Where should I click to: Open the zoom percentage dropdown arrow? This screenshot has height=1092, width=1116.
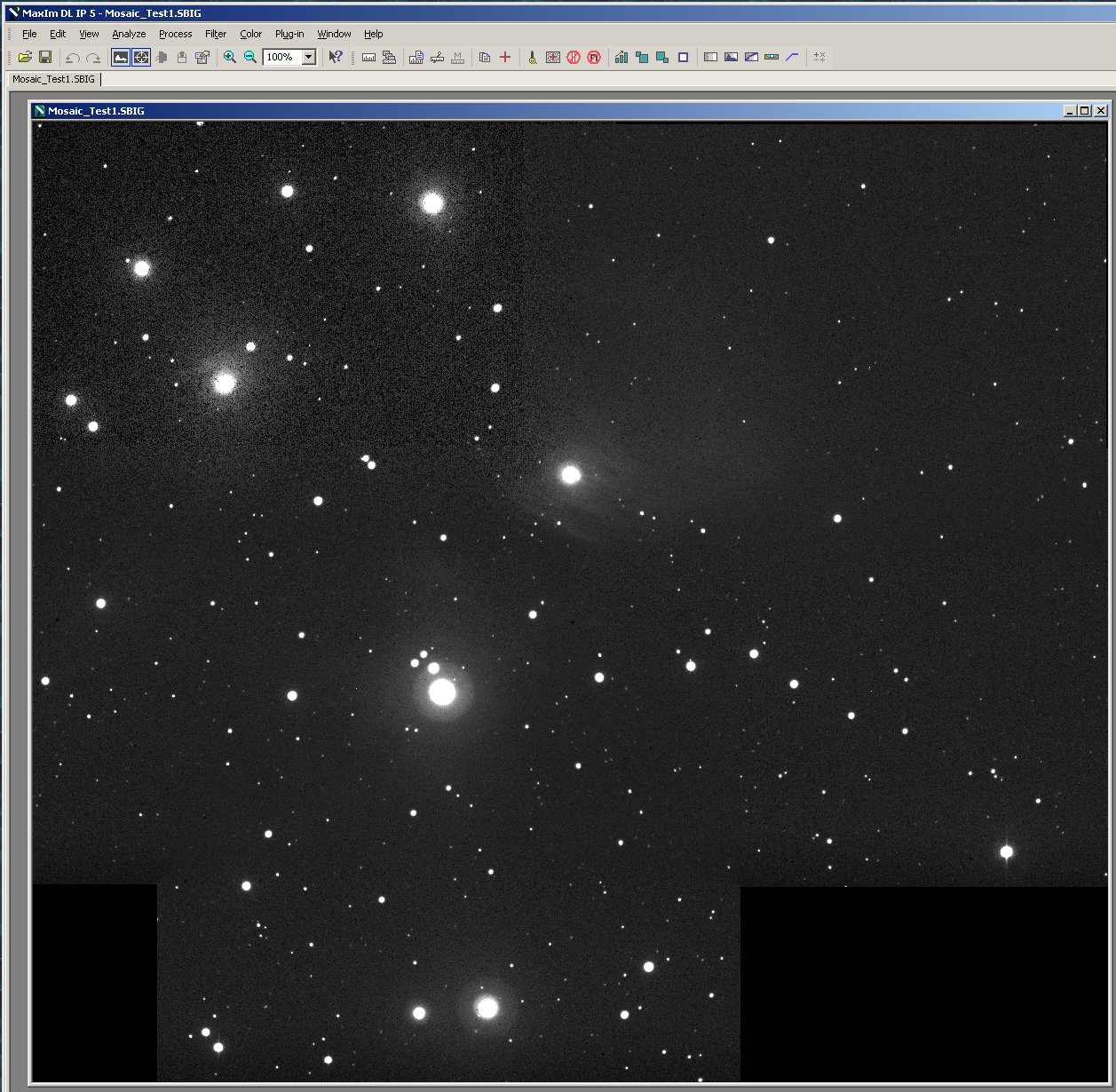tap(309, 57)
